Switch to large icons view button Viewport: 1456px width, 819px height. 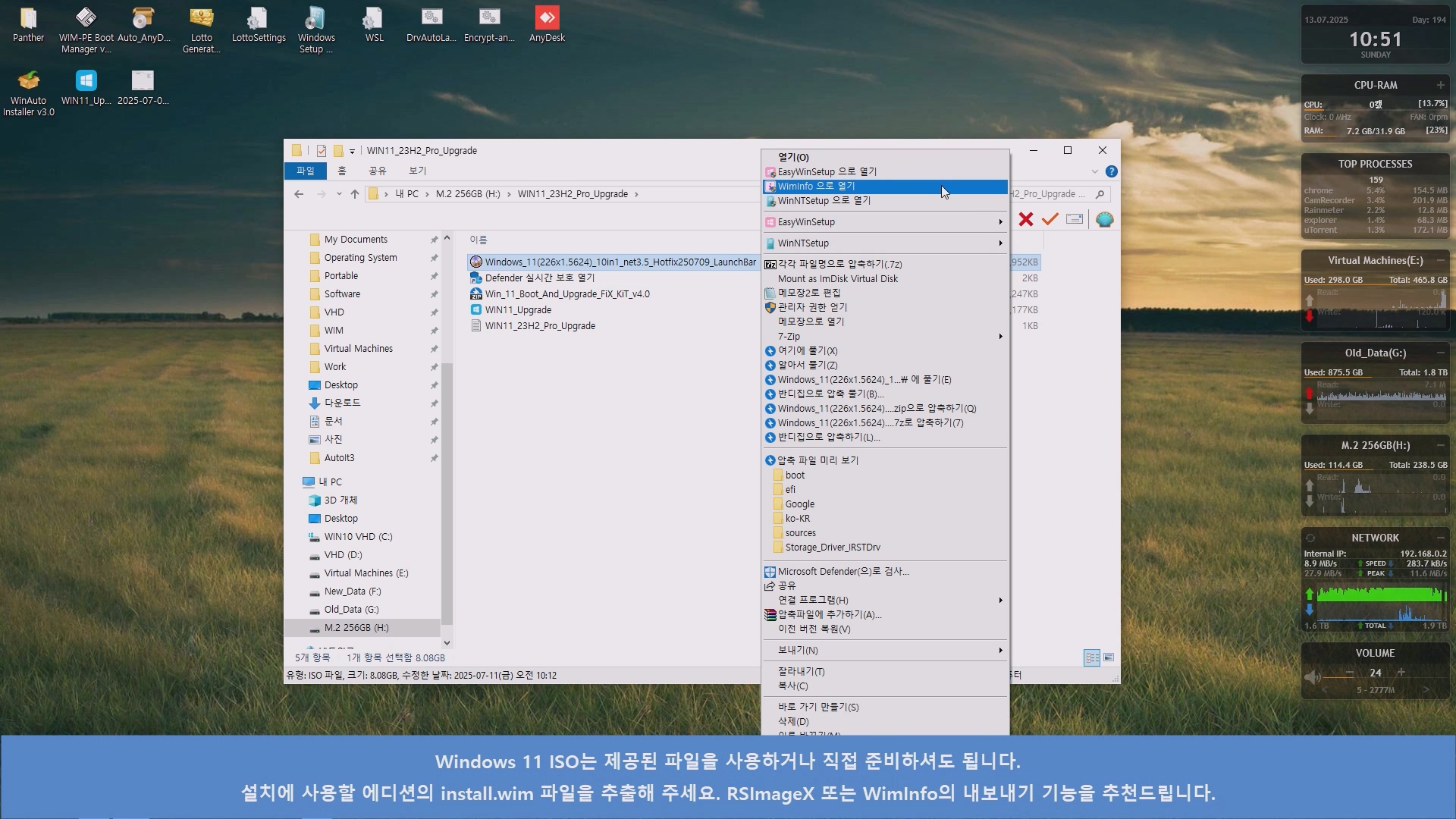pyautogui.click(x=1109, y=657)
